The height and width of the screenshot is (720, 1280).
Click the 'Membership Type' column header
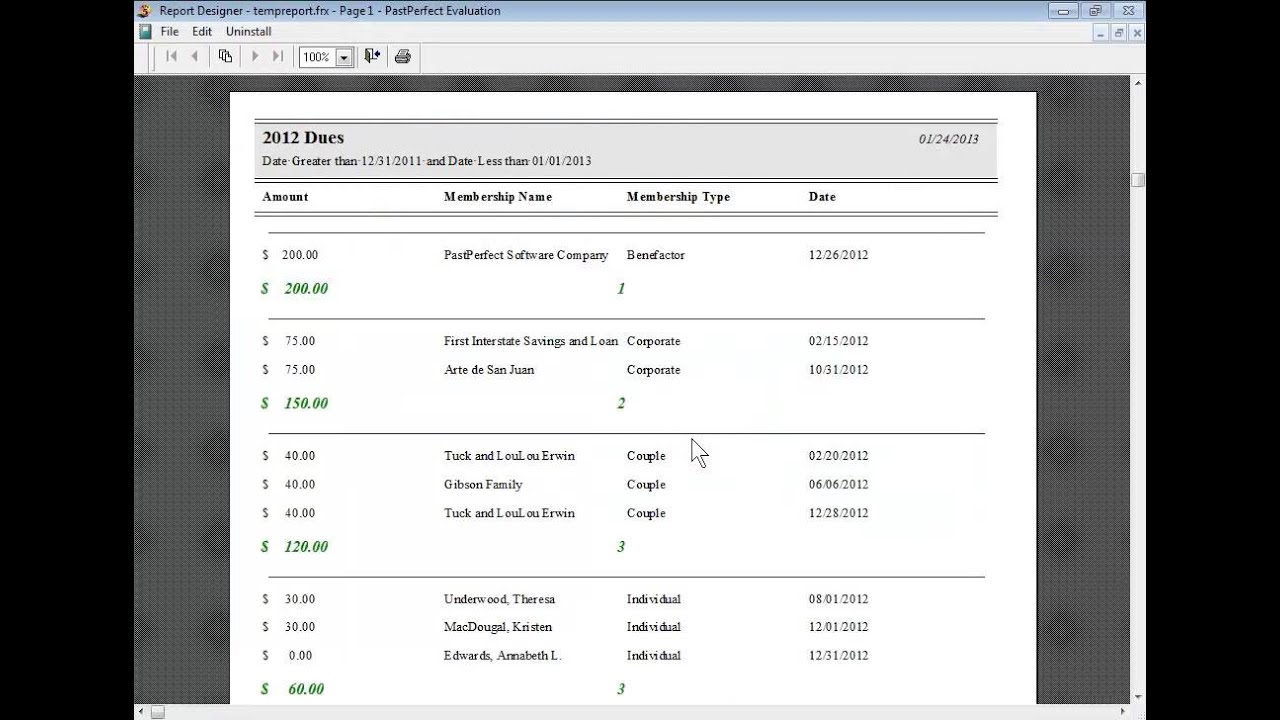coord(678,197)
